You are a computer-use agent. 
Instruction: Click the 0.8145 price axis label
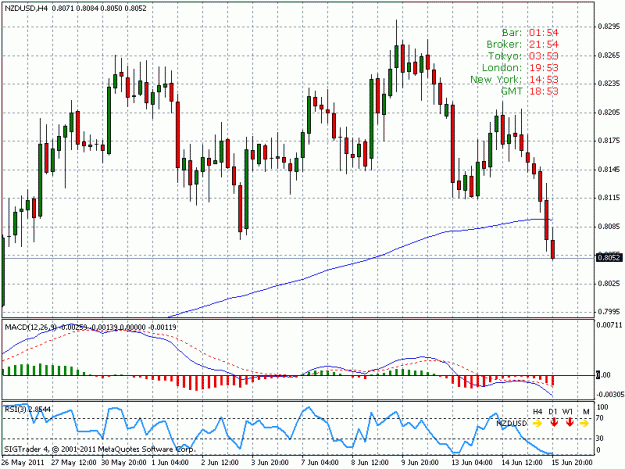coord(609,169)
